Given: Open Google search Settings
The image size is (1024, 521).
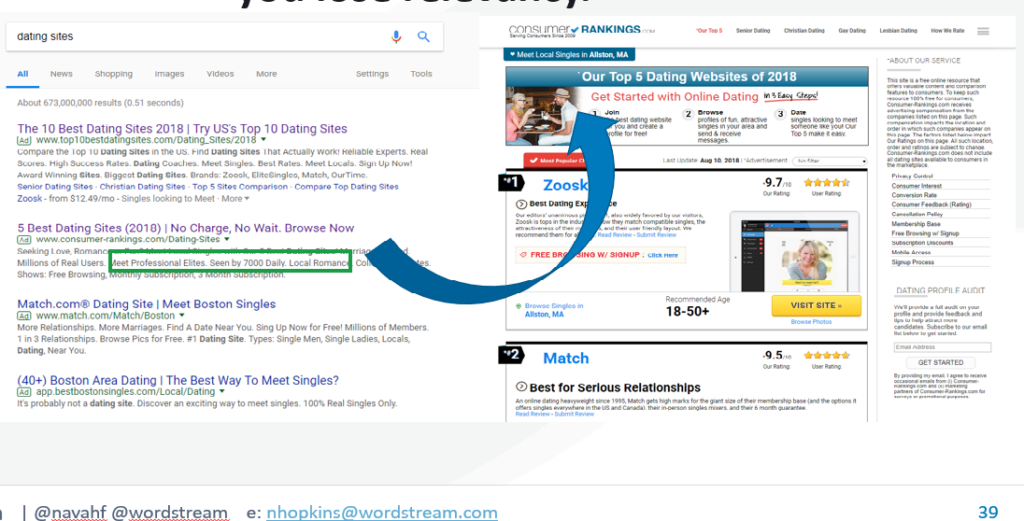Looking at the screenshot, I should click(x=372, y=74).
